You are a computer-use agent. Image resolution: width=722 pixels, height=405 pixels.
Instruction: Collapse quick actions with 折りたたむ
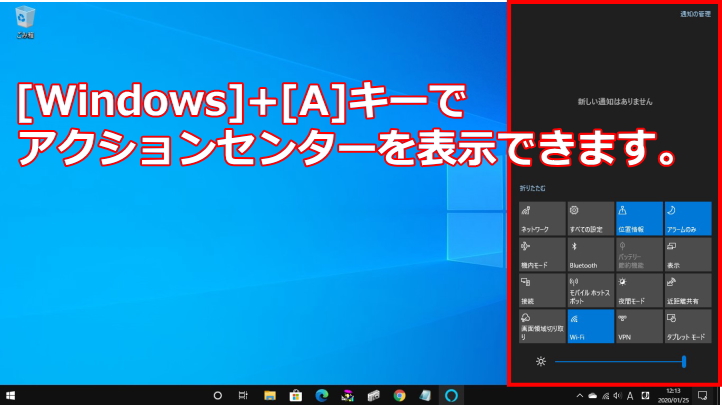pos(532,188)
